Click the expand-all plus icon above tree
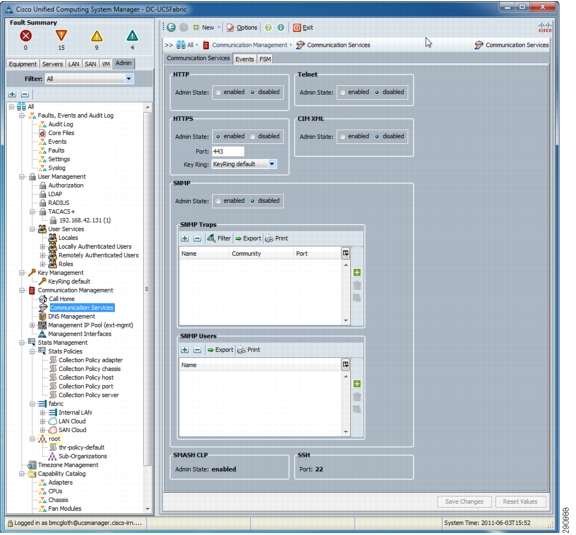The height and width of the screenshot is (535, 576). click(x=12, y=94)
